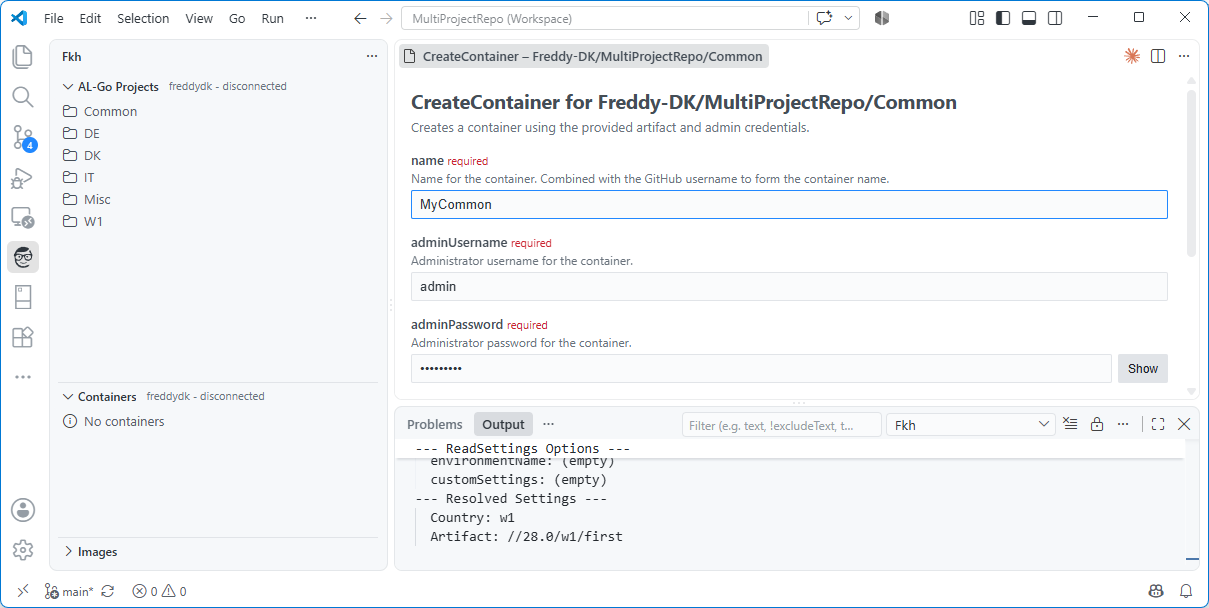This screenshot has width=1209, height=608.
Task: Click the VS Code logo icon
Action: 19,18
